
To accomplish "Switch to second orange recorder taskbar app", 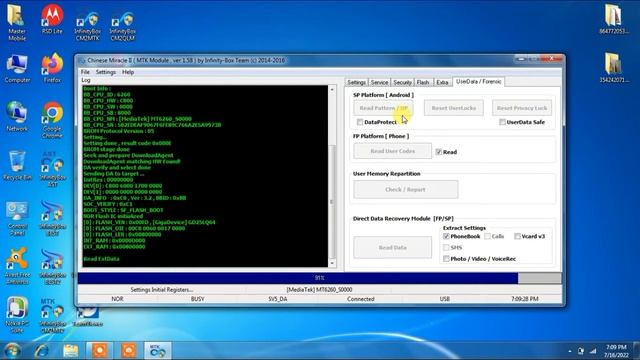I will (129, 351).
